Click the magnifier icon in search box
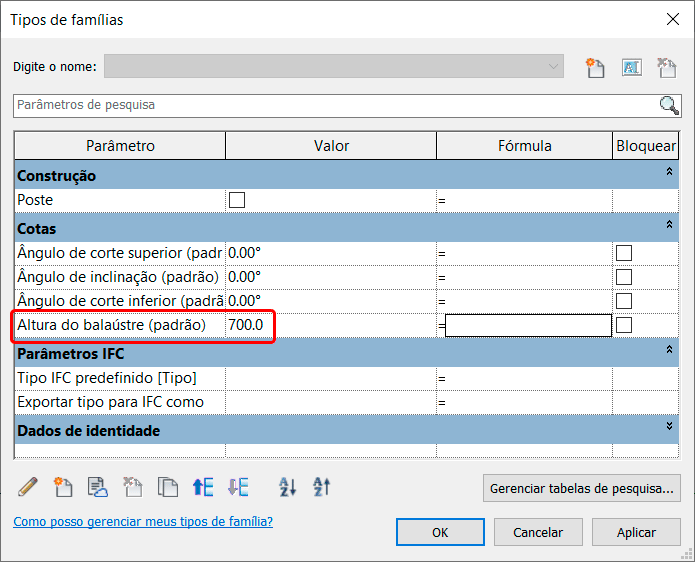The image size is (695, 562). coord(669,105)
